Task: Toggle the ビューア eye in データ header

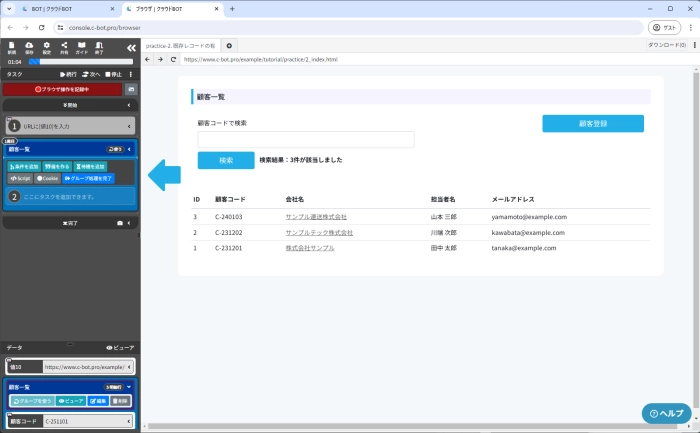Action: click(x=119, y=347)
